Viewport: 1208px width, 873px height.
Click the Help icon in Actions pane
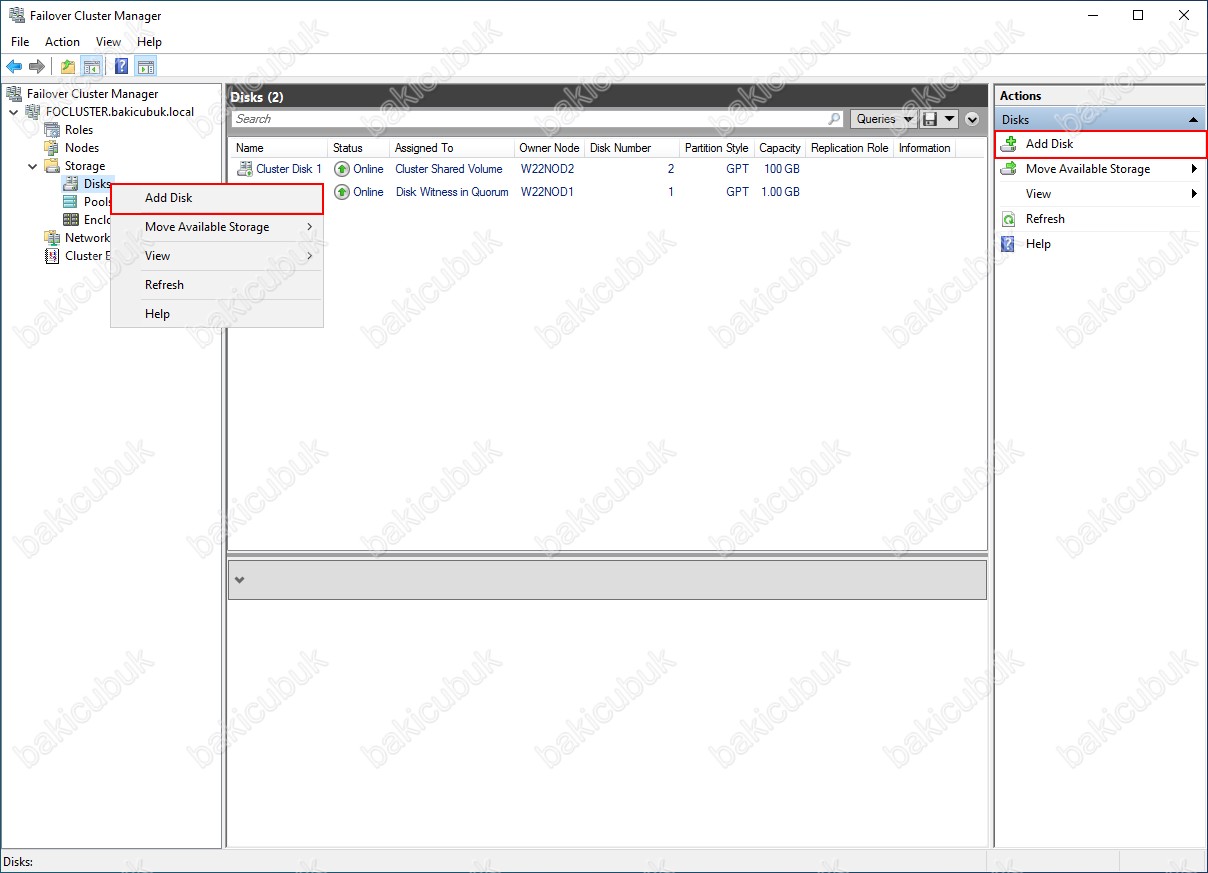click(1009, 244)
